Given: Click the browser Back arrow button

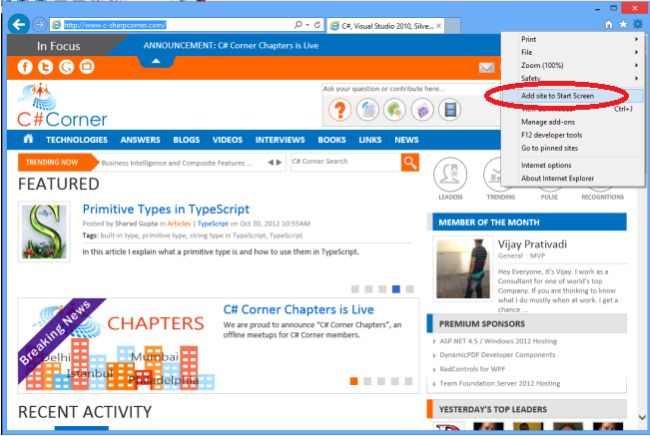Looking at the screenshot, I should pyautogui.click(x=18, y=25).
